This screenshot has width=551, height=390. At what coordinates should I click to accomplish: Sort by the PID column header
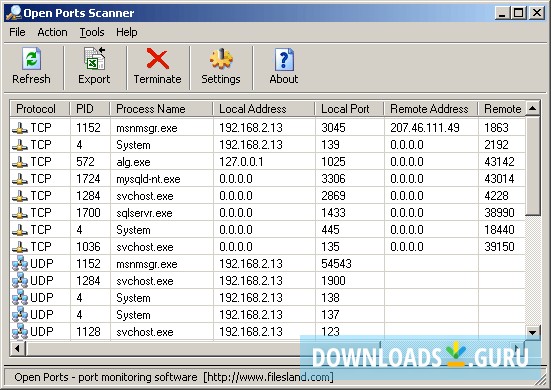[x=90, y=109]
